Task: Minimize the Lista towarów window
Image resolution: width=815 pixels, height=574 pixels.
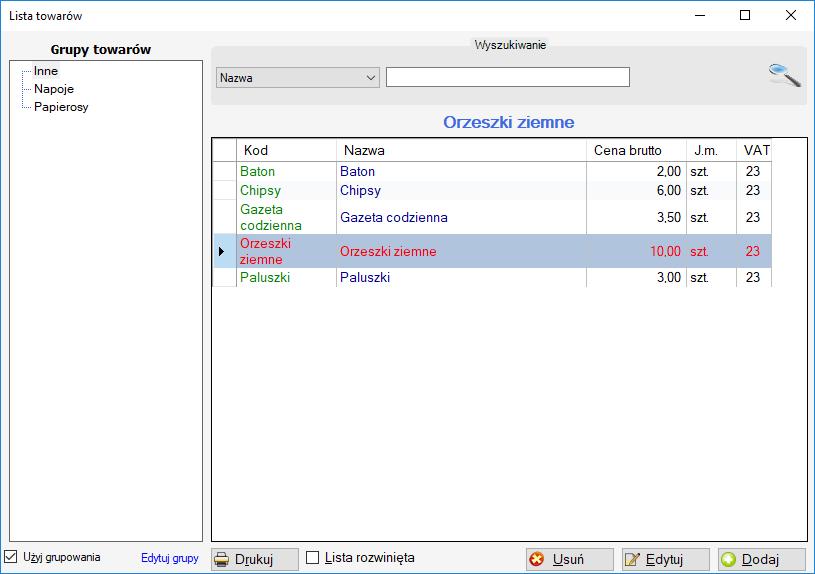Action: pyautogui.click(x=700, y=15)
